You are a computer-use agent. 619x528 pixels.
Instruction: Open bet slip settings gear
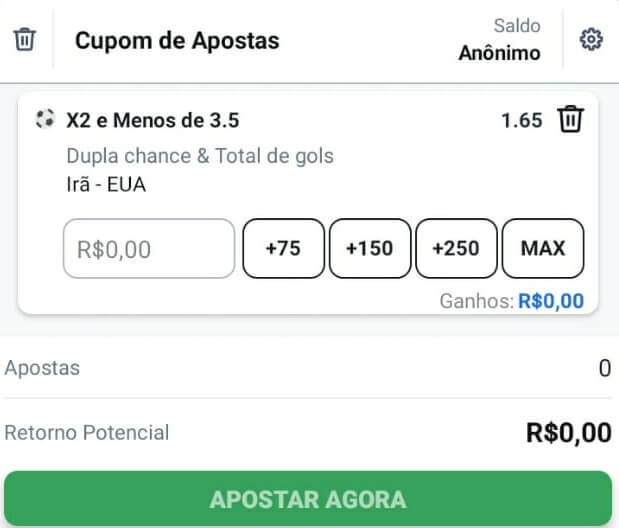(591, 39)
